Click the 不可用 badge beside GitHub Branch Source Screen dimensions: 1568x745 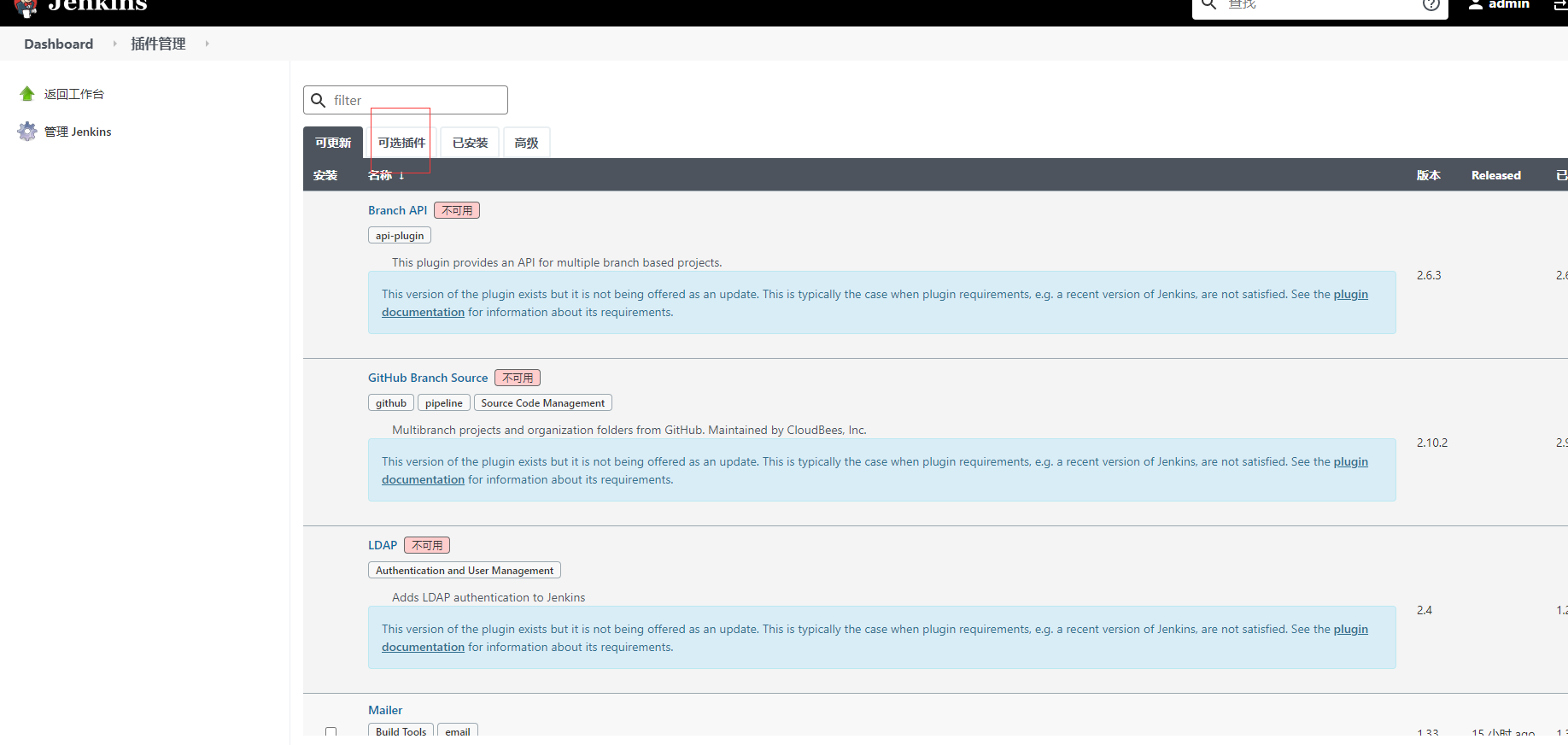pos(518,378)
